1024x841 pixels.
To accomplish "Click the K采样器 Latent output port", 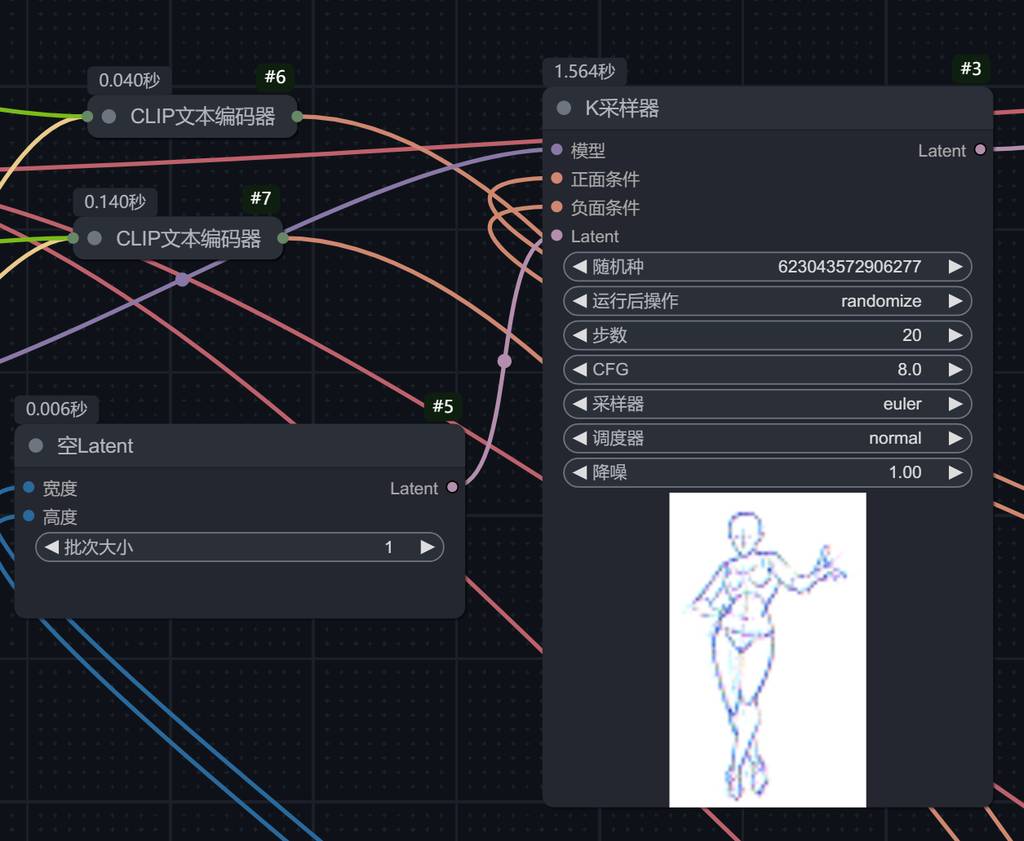I will [980, 150].
